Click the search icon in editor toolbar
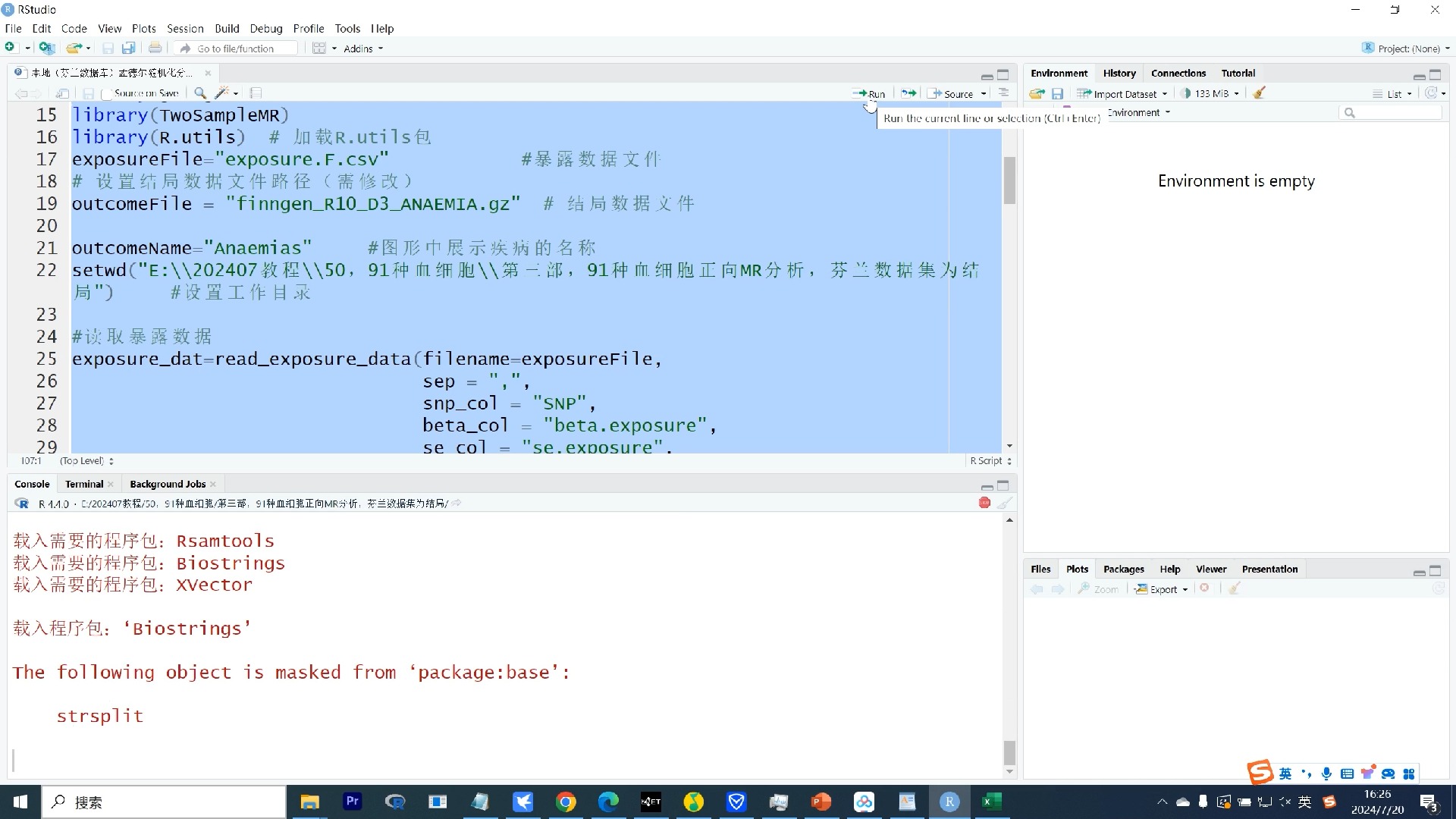Image resolution: width=1456 pixels, height=819 pixels. (199, 93)
